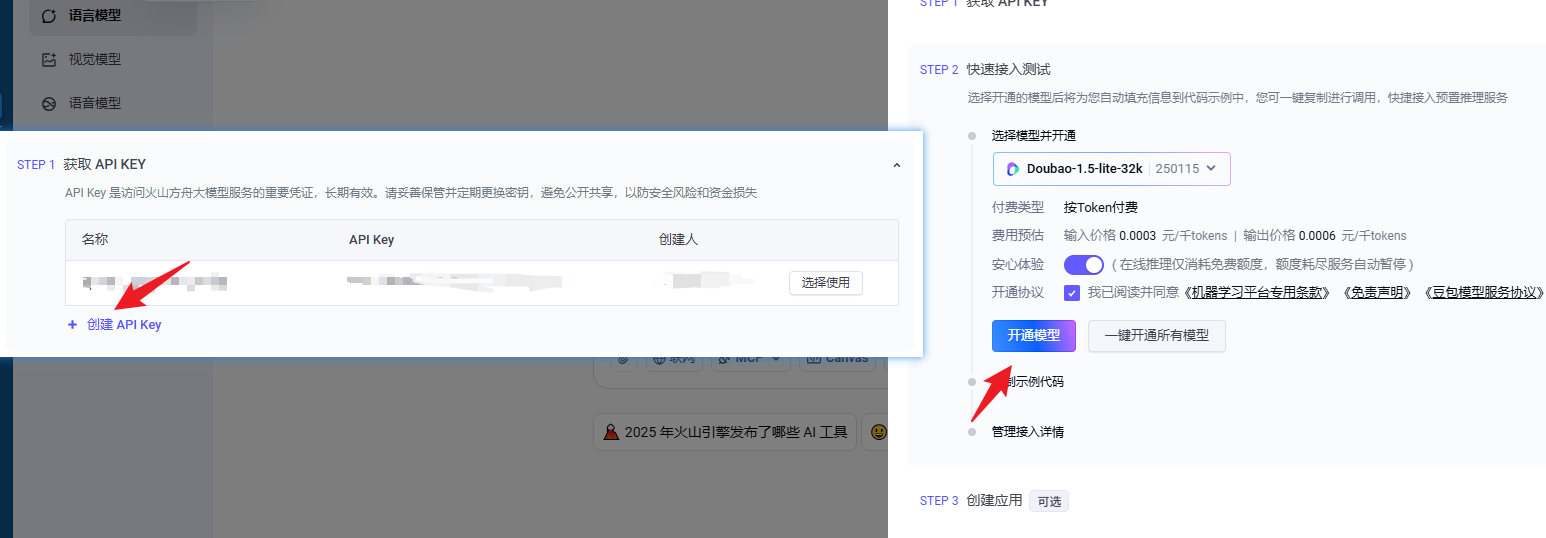
Task: Click the 选择使用 button in key row
Action: (x=825, y=283)
